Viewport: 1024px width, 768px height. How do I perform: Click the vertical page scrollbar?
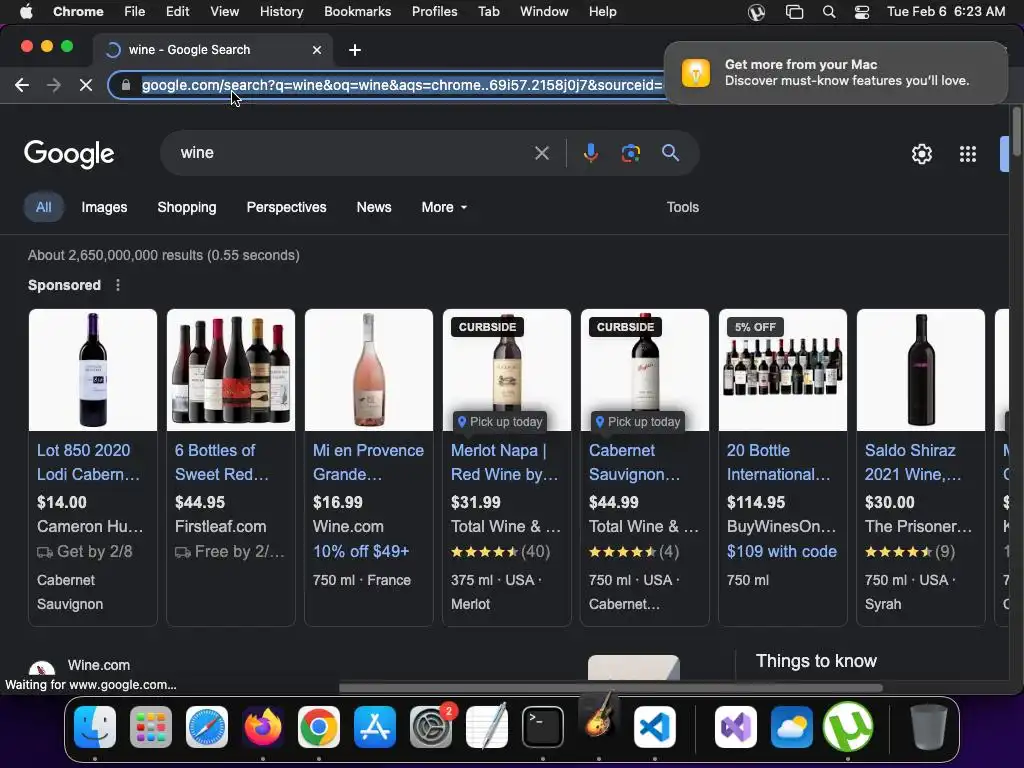(x=1016, y=131)
